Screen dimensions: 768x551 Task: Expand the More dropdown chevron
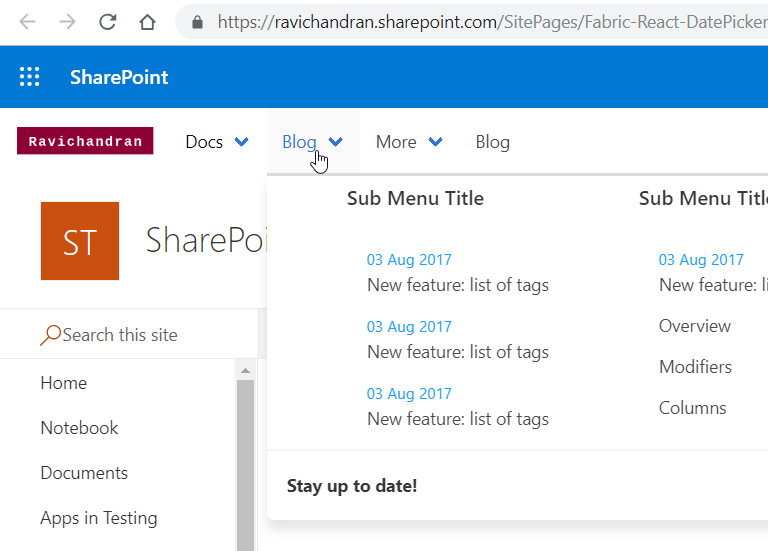(435, 142)
